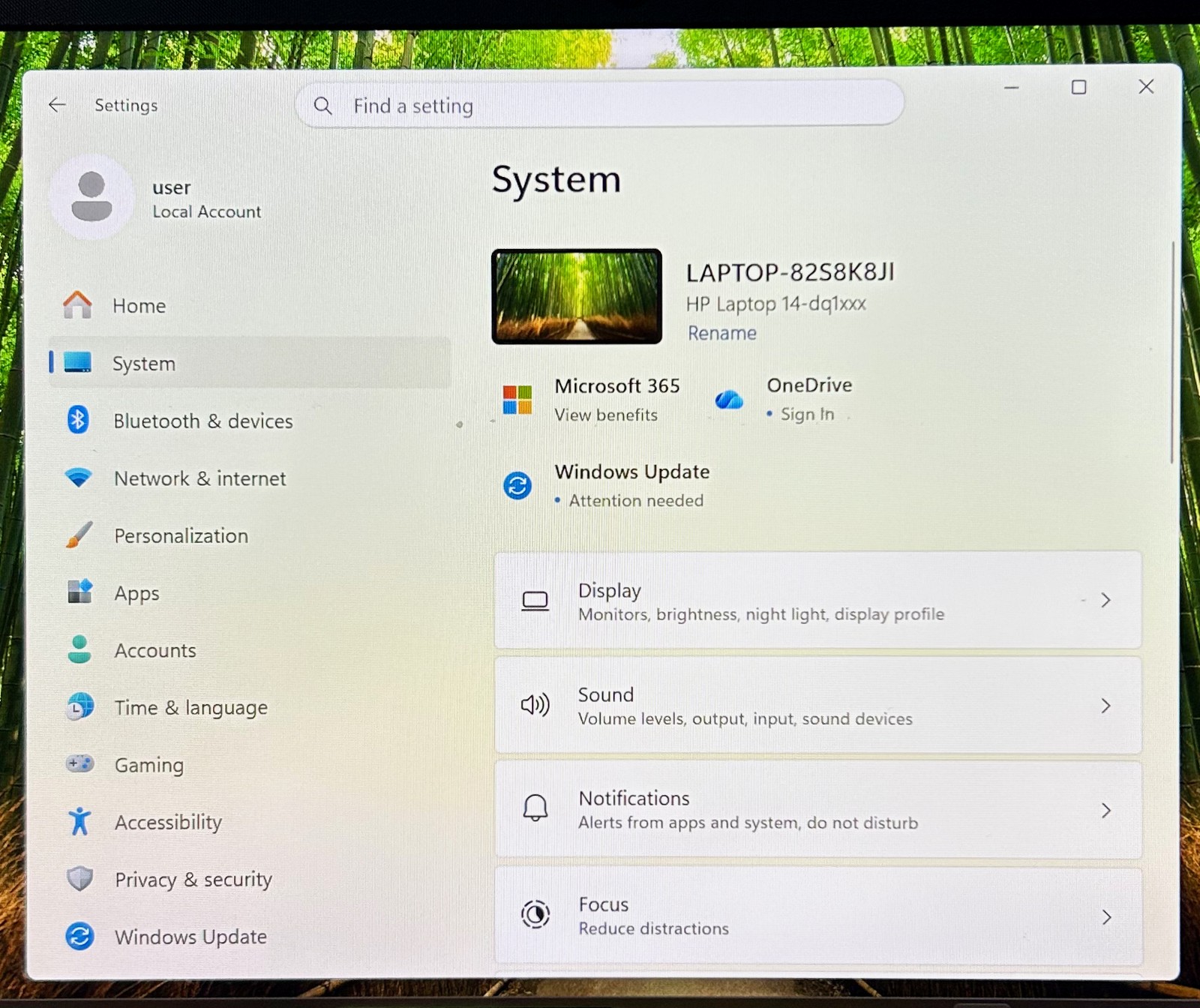Click the search magnifier icon

322,106
